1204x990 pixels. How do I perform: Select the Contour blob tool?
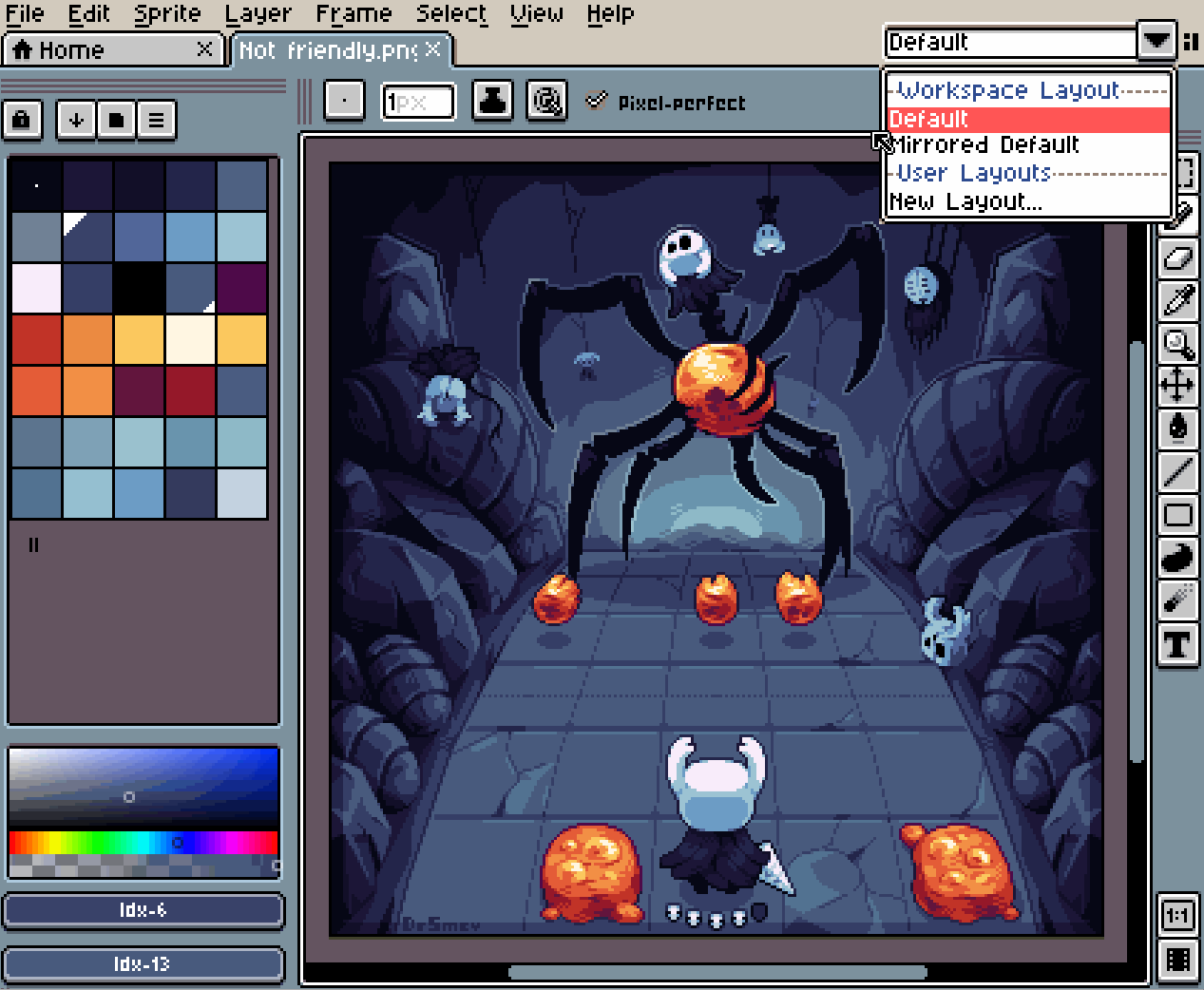(x=1177, y=558)
